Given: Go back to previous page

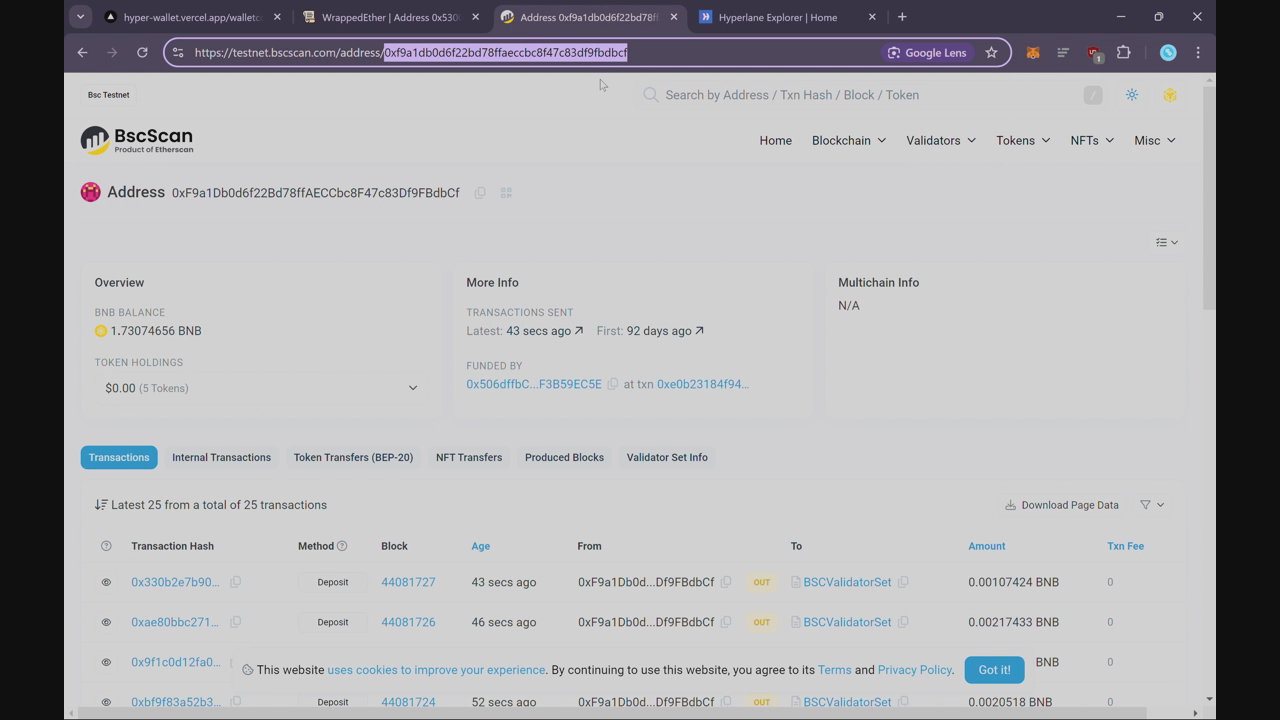Looking at the screenshot, I should (x=83, y=52).
